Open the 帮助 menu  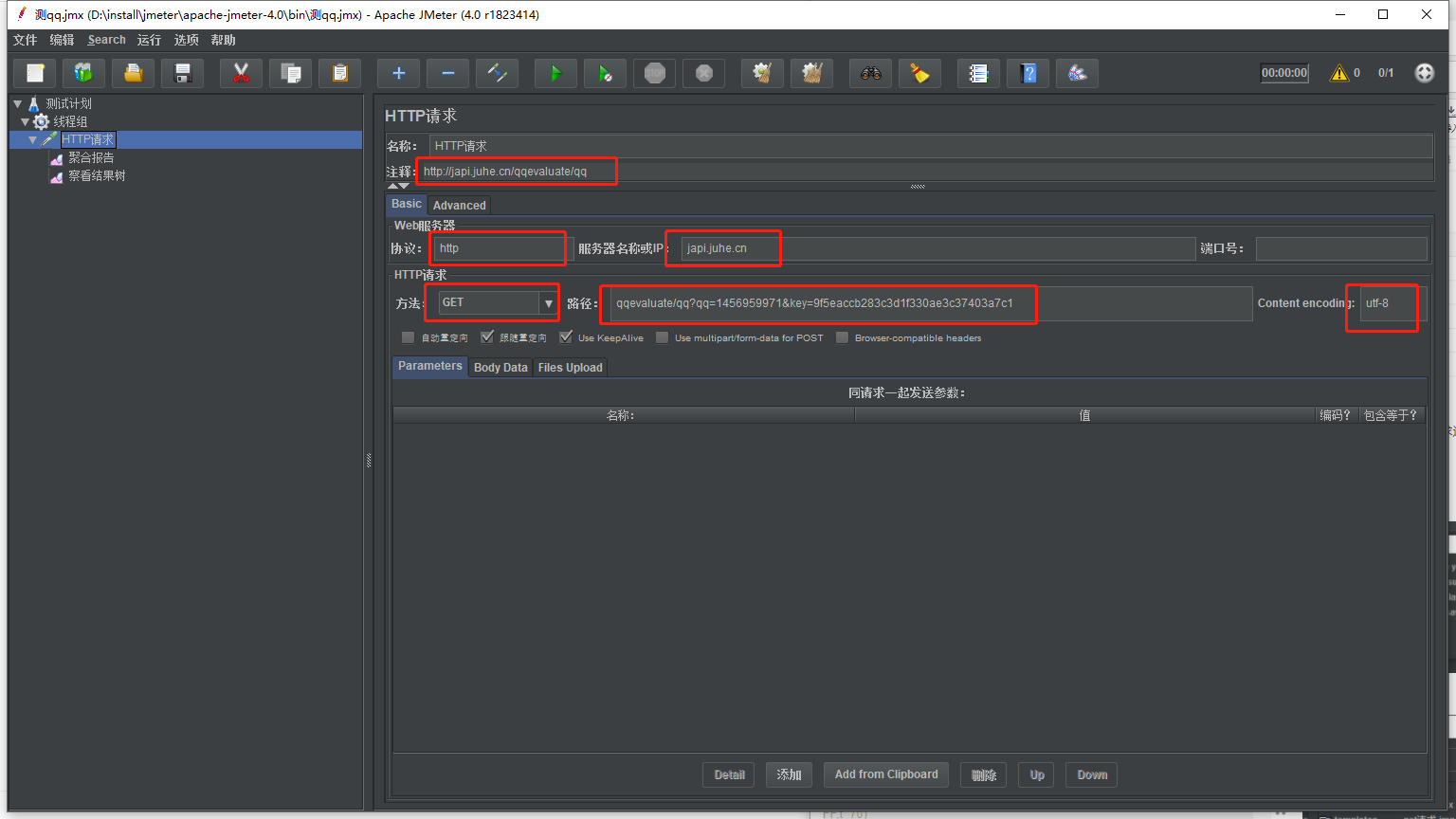tap(223, 40)
